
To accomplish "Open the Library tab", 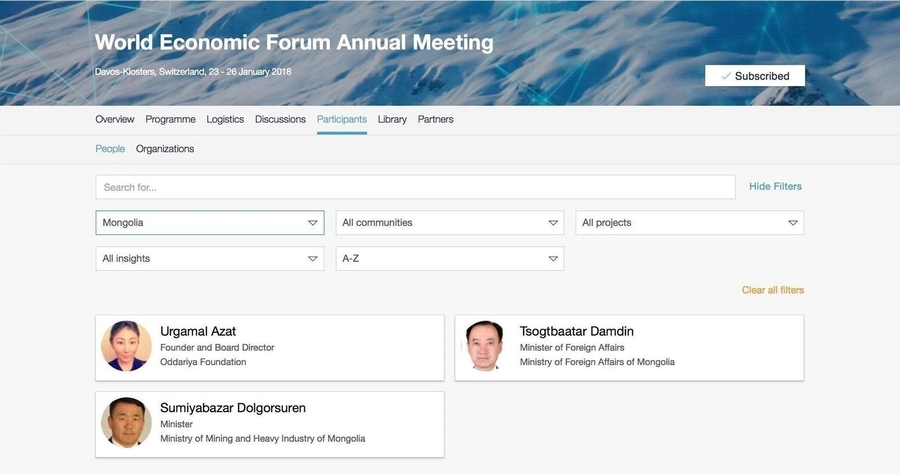I will tap(392, 119).
